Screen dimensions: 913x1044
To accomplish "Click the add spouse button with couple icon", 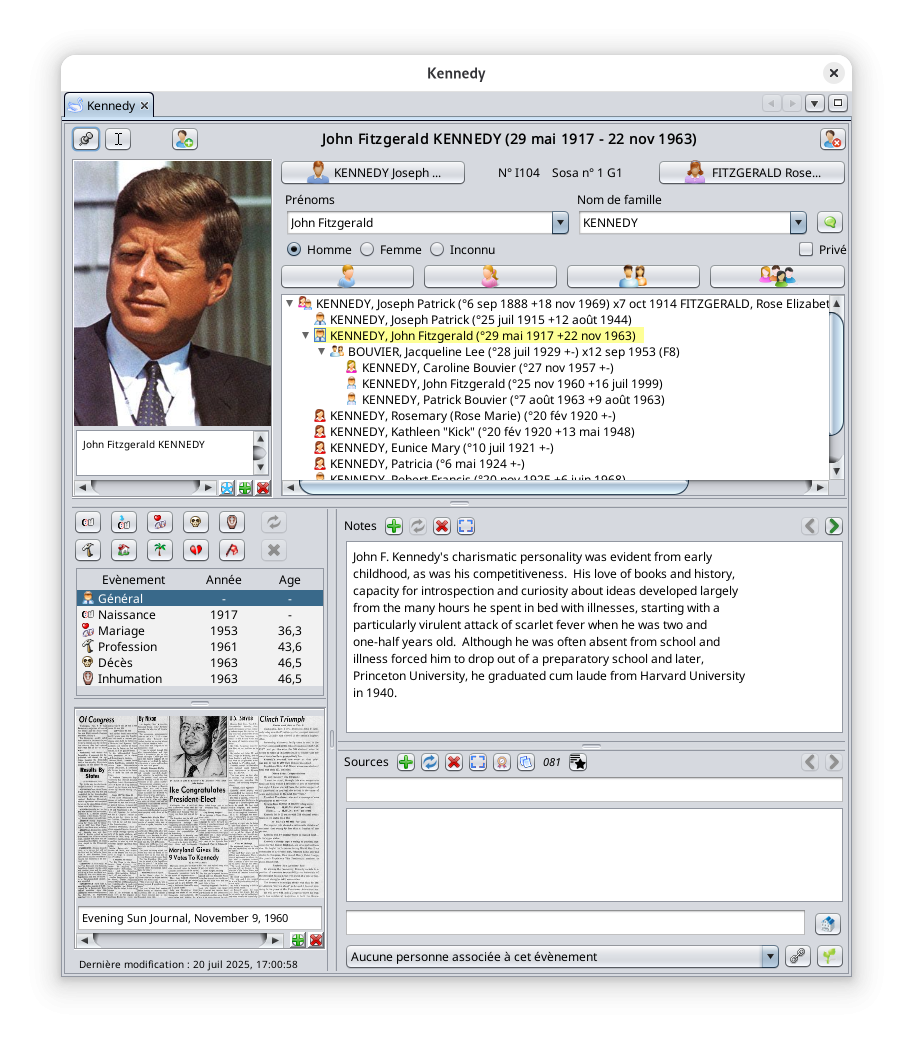I will click(x=633, y=276).
